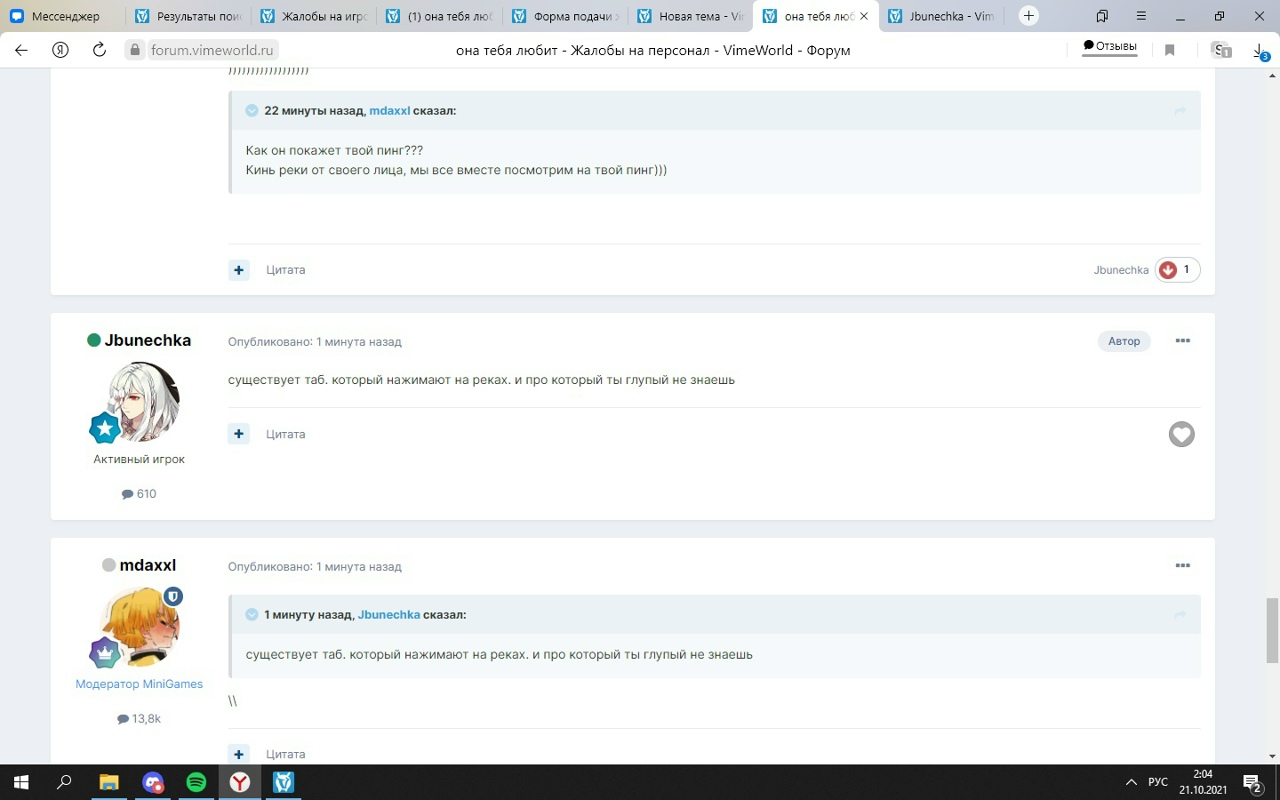
Task: Collapse the quoted Jbunechka message in mdaxxl's post
Action: (x=252, y=615)
